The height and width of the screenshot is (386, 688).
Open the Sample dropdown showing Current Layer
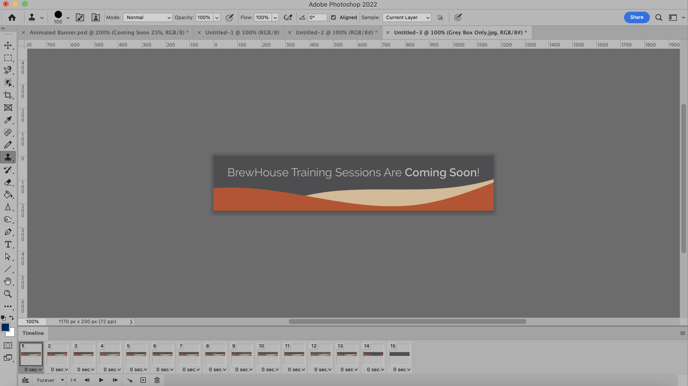point(407,18)
